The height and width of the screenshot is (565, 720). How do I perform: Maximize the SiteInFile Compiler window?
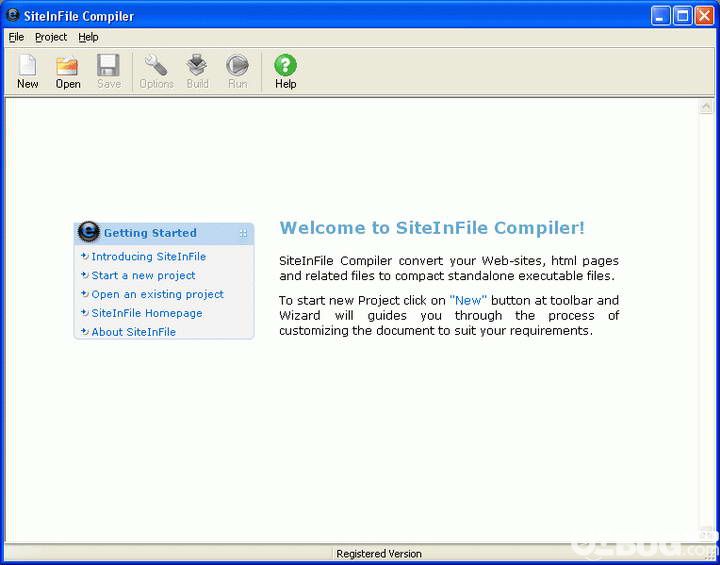(682, 16)
